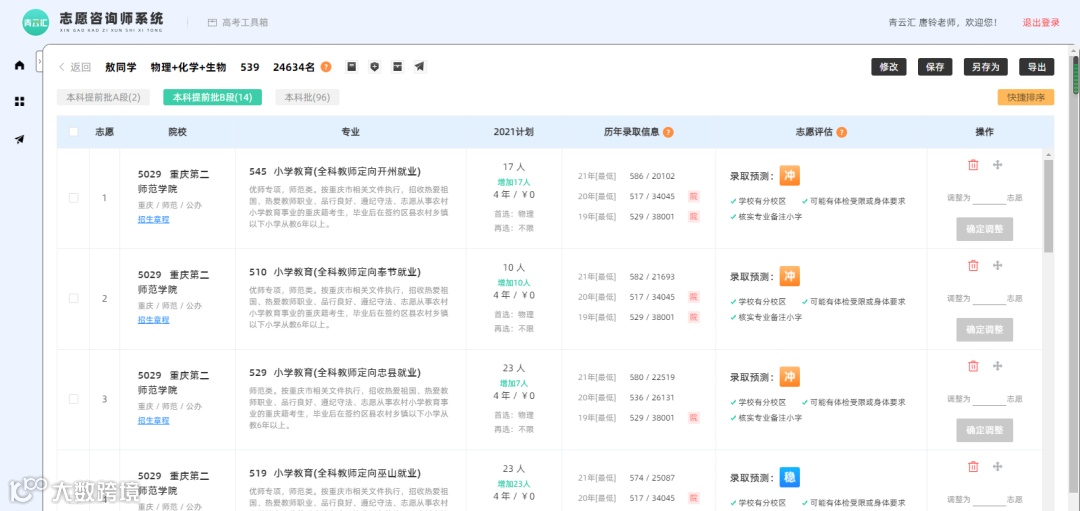Click 确定调整 button in row 1
This screenshot has height=511, width=1080.
984,229
